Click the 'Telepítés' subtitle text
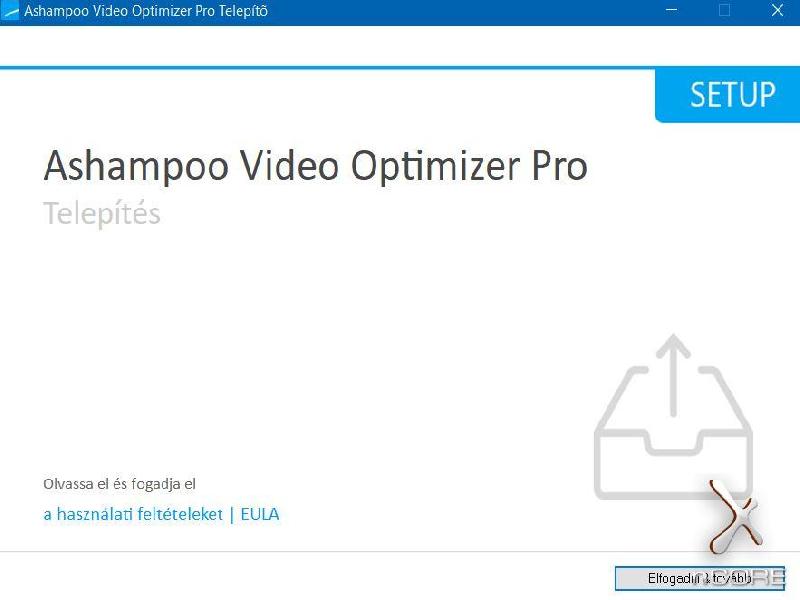The height and width of the screenshot is (600, 800). (x=102, y=213)
